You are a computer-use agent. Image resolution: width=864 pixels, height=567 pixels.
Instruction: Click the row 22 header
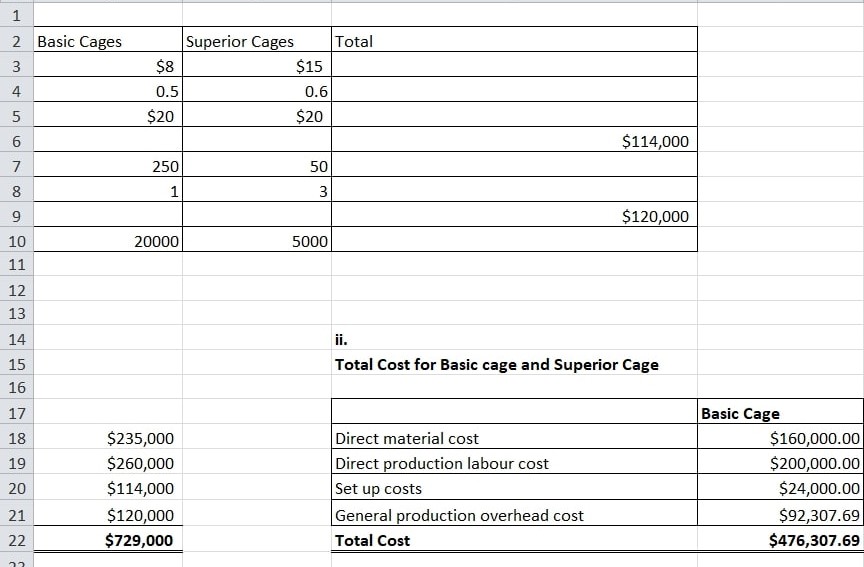(x=16, y=540)
